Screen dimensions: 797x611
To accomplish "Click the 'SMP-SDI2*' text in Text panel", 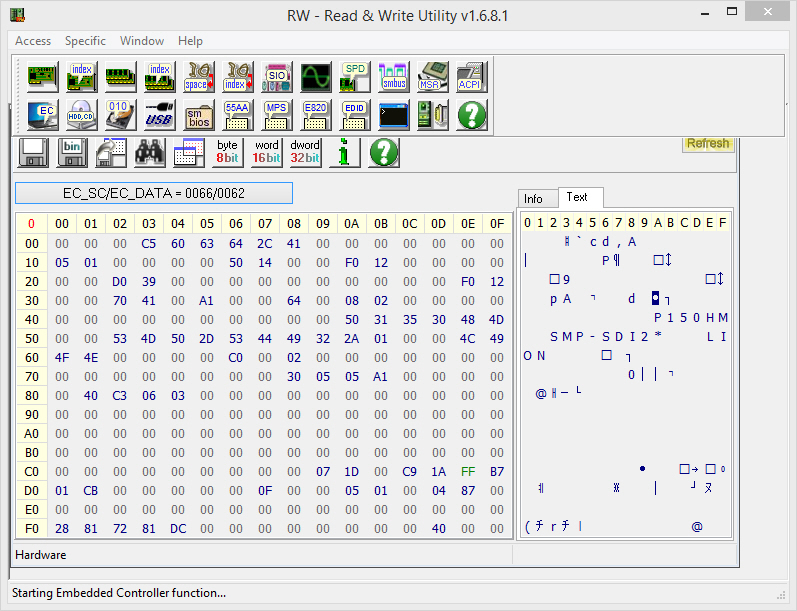I will point(606,337).
